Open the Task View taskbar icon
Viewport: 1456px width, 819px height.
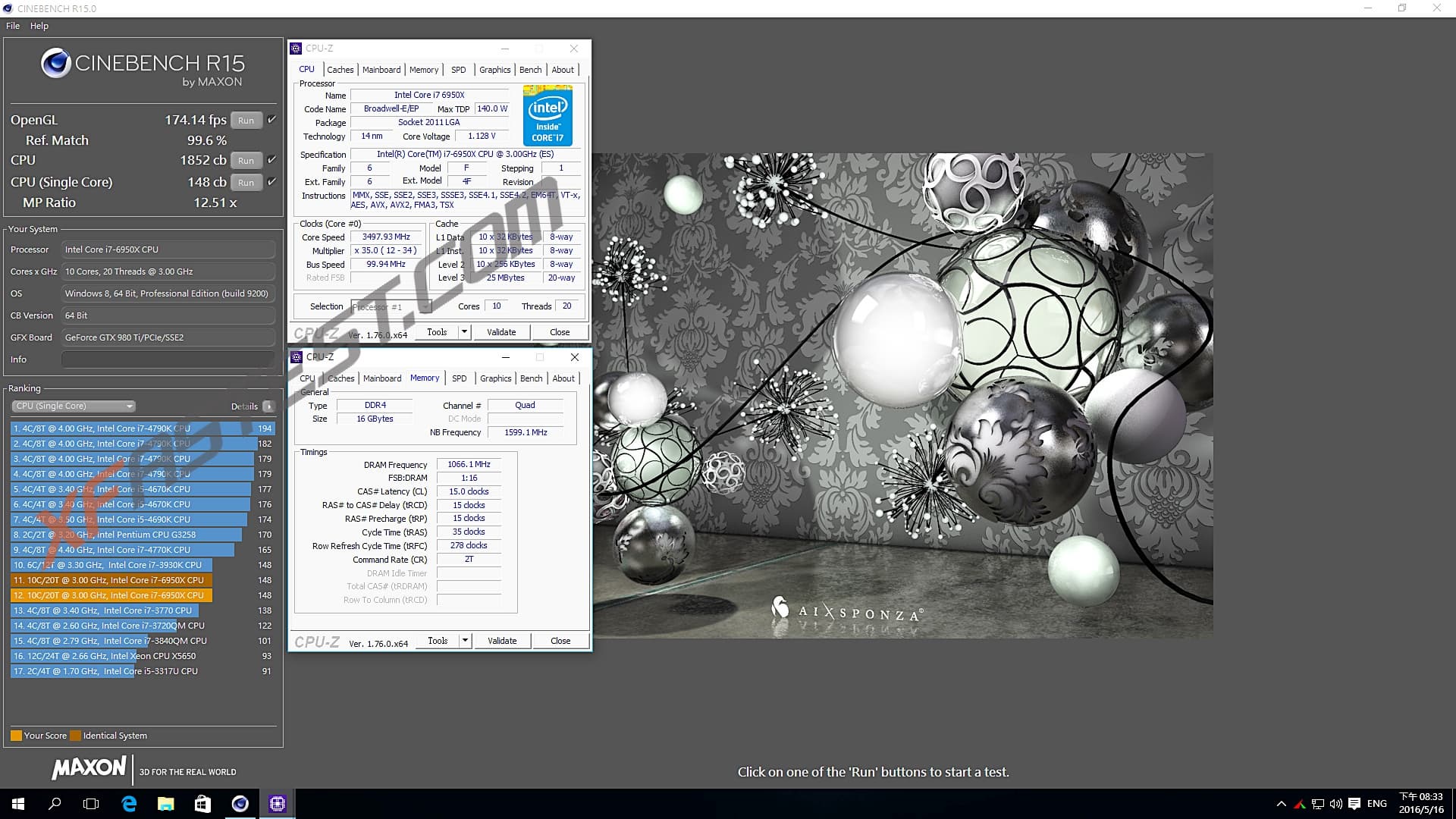[x=91, y=804]
